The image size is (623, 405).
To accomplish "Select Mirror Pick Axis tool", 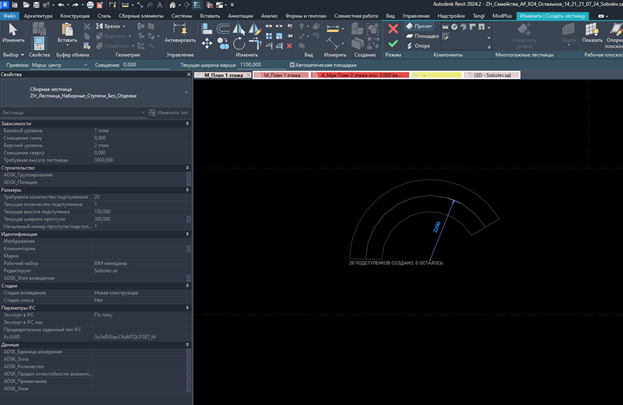I will pos(238,28).
